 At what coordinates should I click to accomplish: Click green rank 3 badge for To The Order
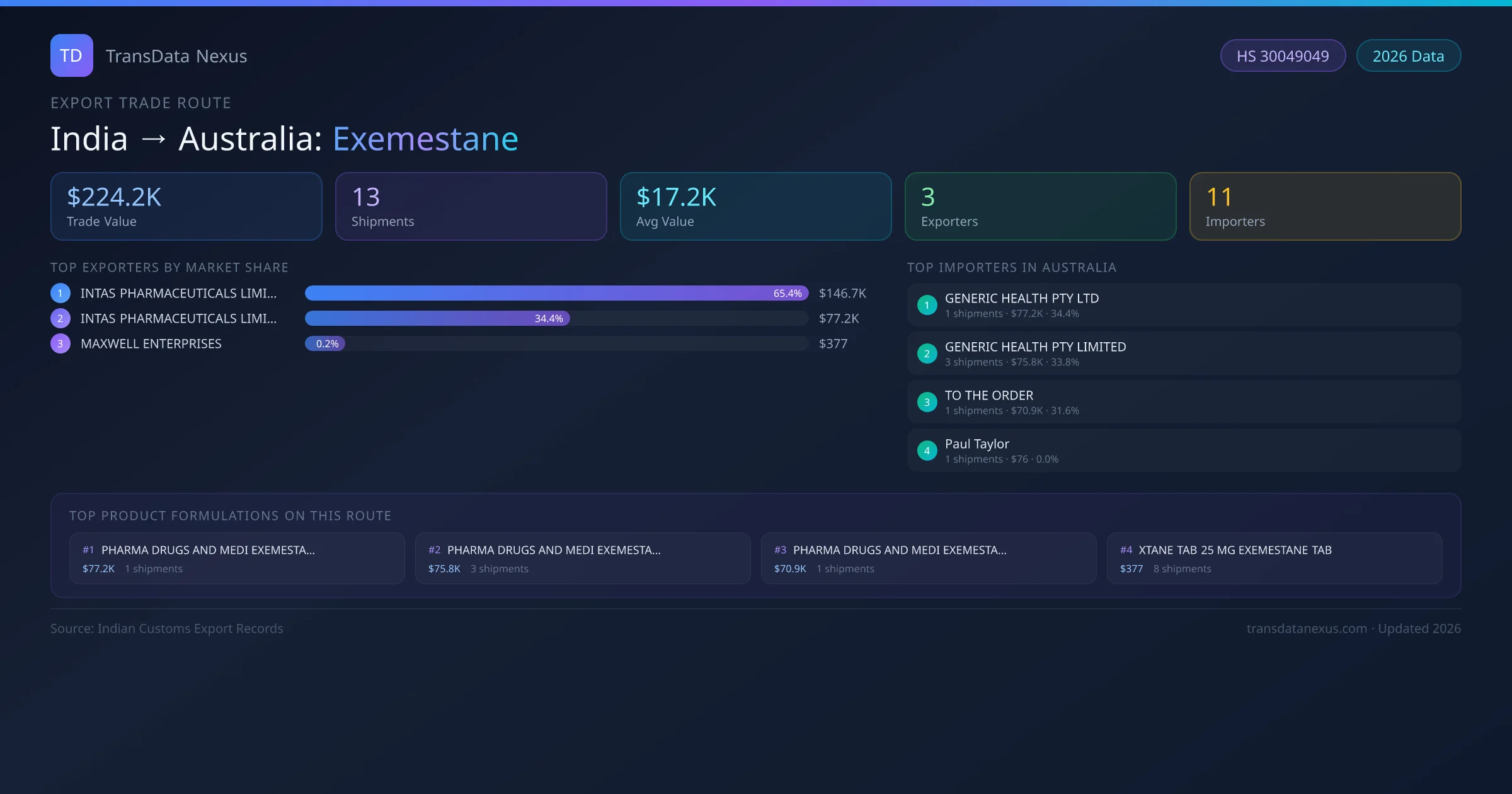point(927,402)
